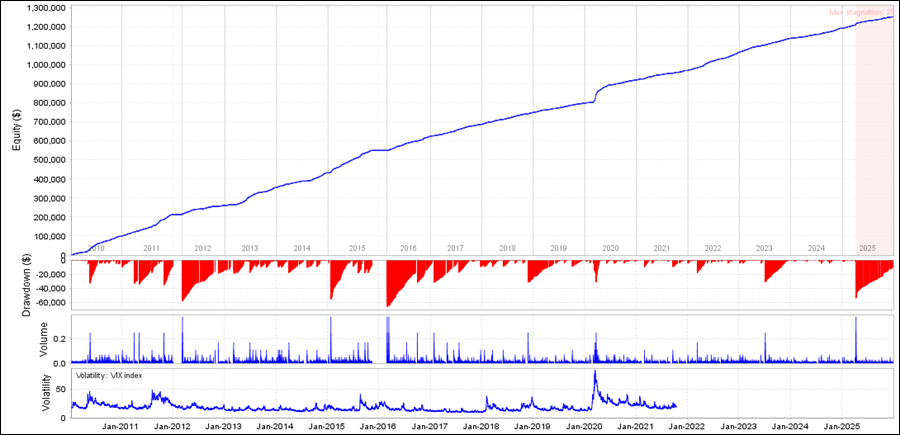The height and width of the screenshot is (435, 900).
Task: Click the grey 2010 year label in equity chart
Action: (x=95, y=248)
